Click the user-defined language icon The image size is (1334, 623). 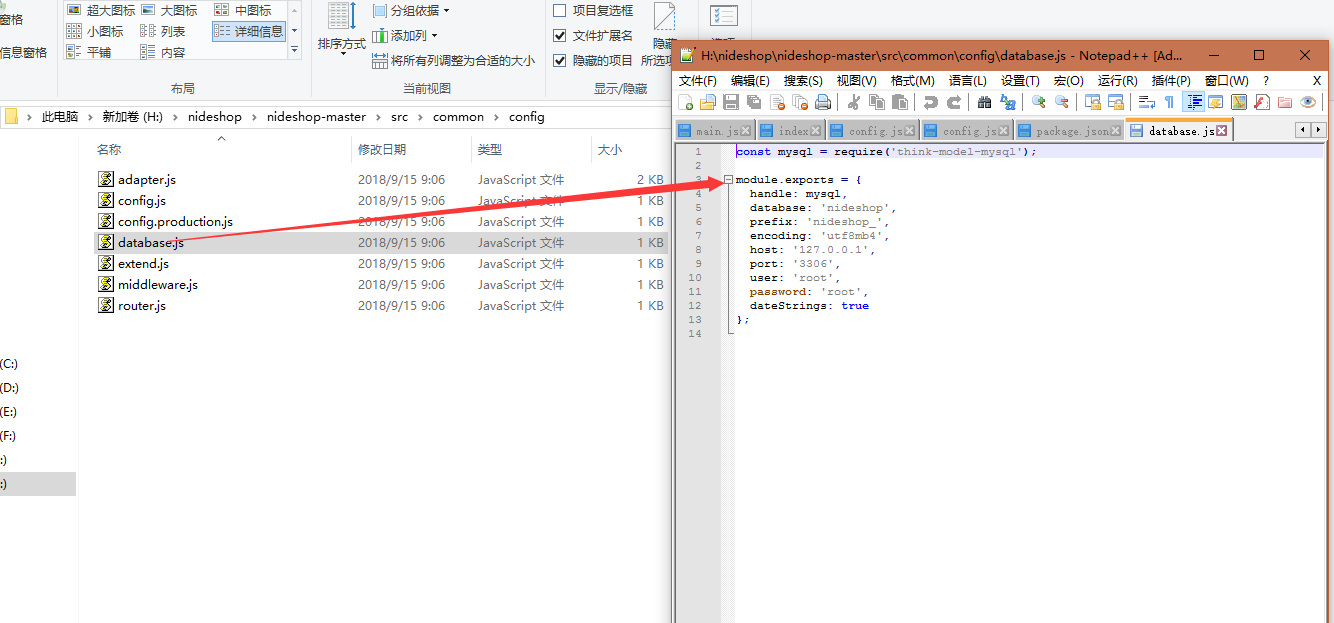point(1216,102)
